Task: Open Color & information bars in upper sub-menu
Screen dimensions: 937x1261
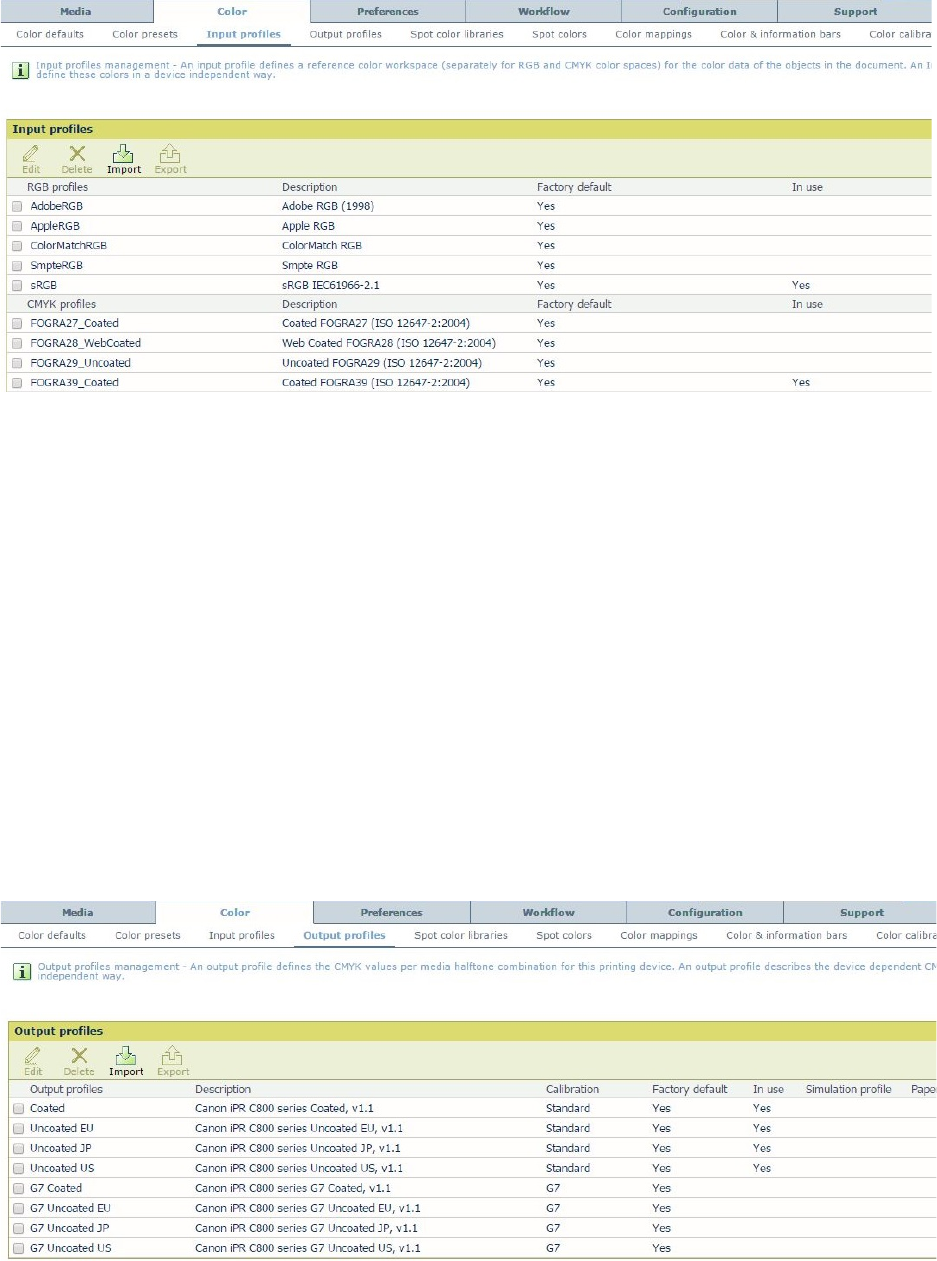Action: 781,34
